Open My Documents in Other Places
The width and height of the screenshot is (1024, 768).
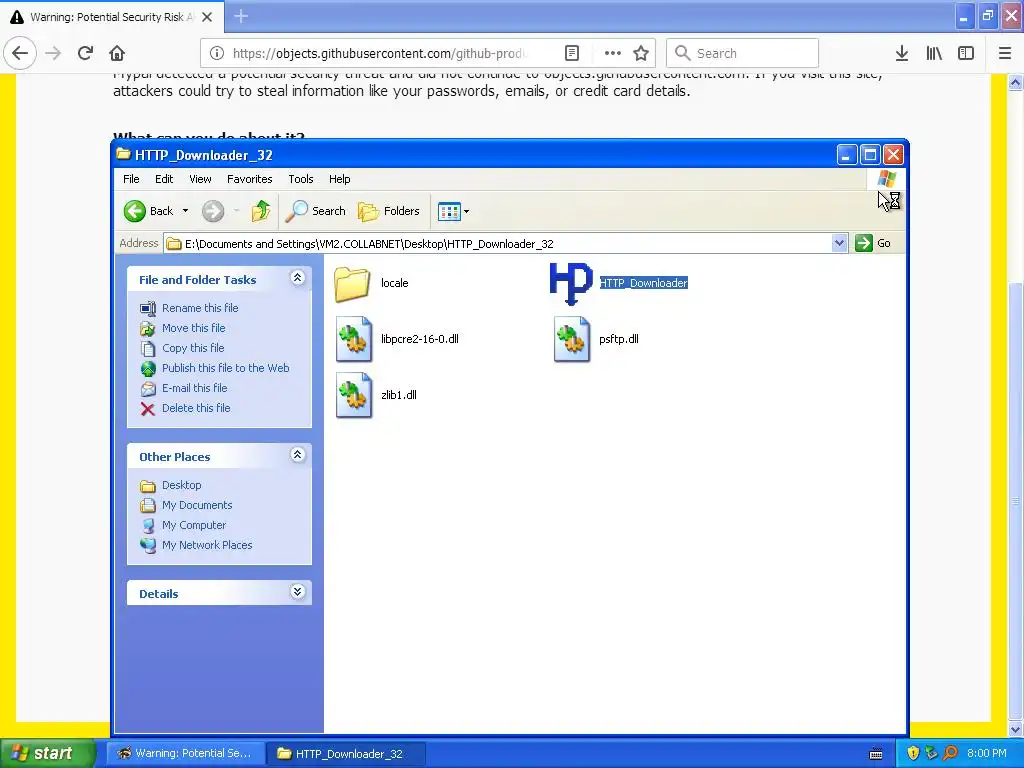[197, 505]
